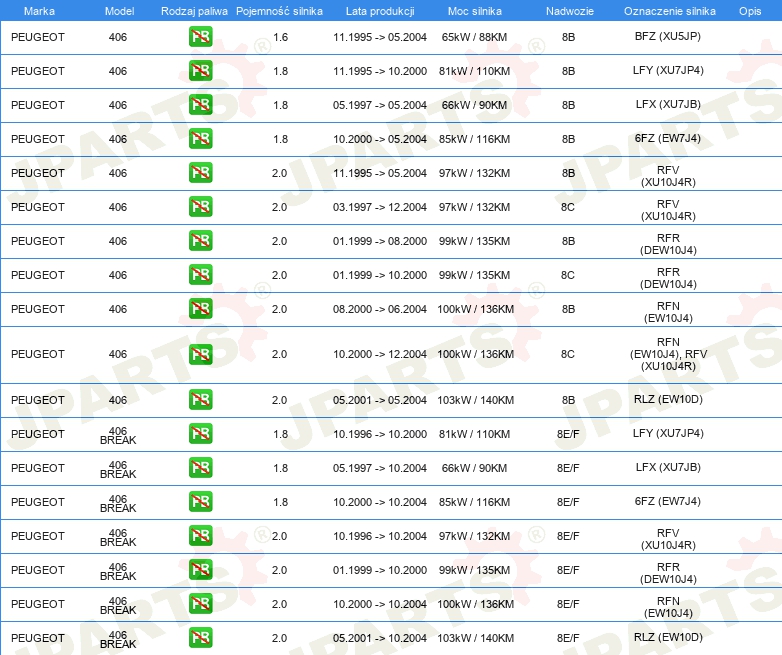The width and height of the screenshot is (782, 655).
Task: Click the petrol fuel icon in the BFZ (XU5JP) row
Action: point(200,37)
